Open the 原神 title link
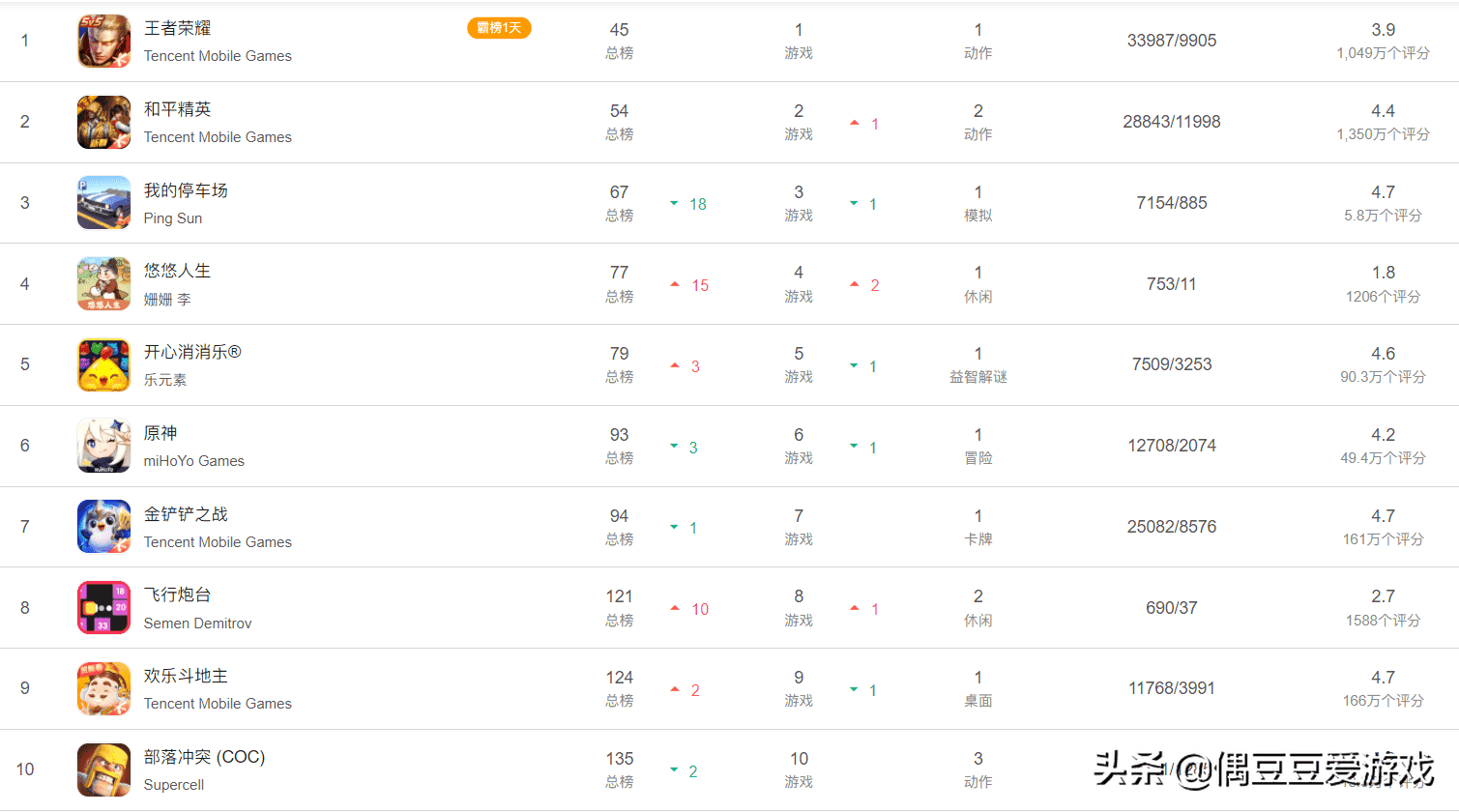The width and height of the screenshot is (1459, 812). pyautogui.click(x=160, y=433)
